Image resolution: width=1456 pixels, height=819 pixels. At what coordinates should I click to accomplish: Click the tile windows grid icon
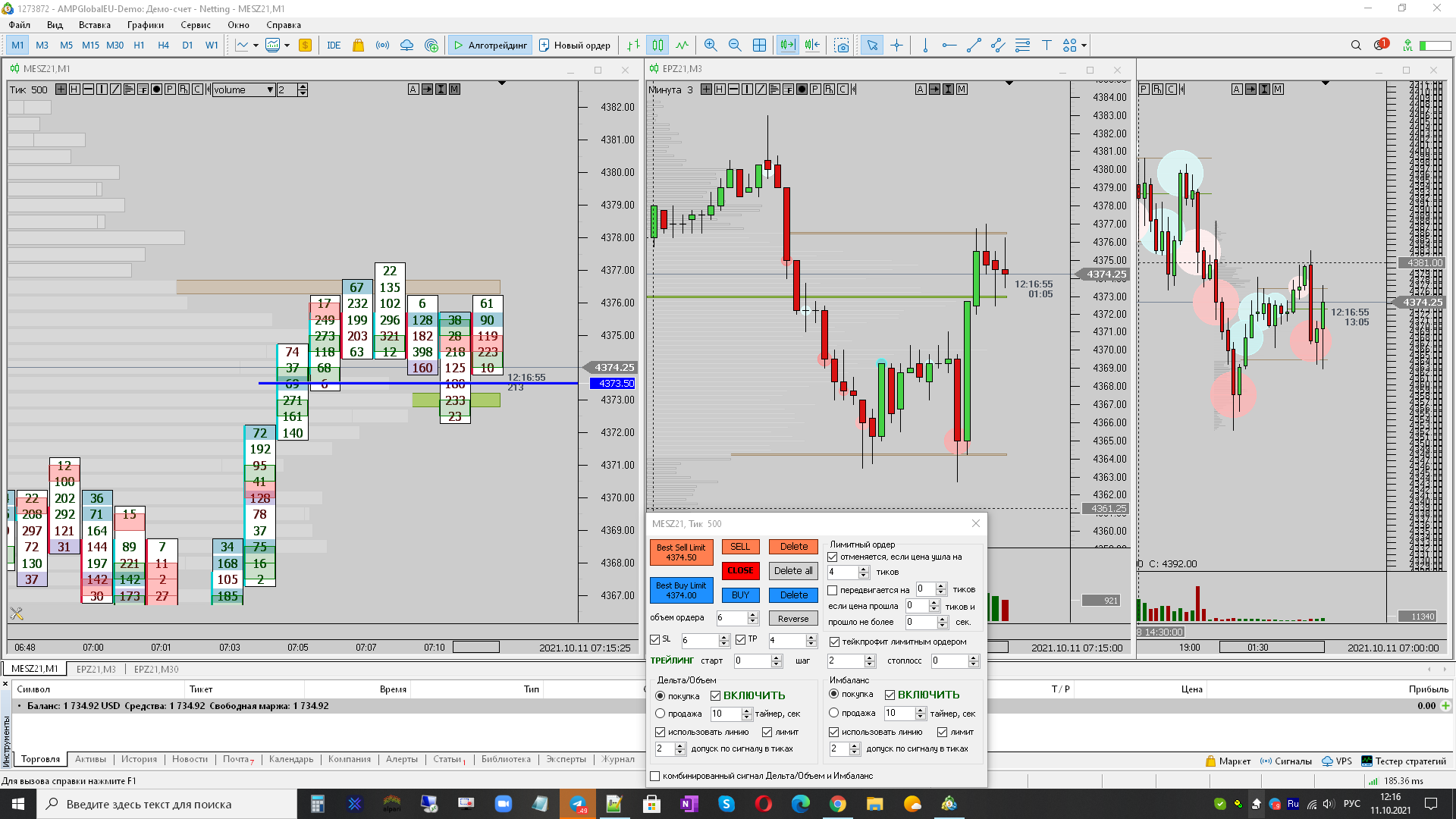point(759,45)
